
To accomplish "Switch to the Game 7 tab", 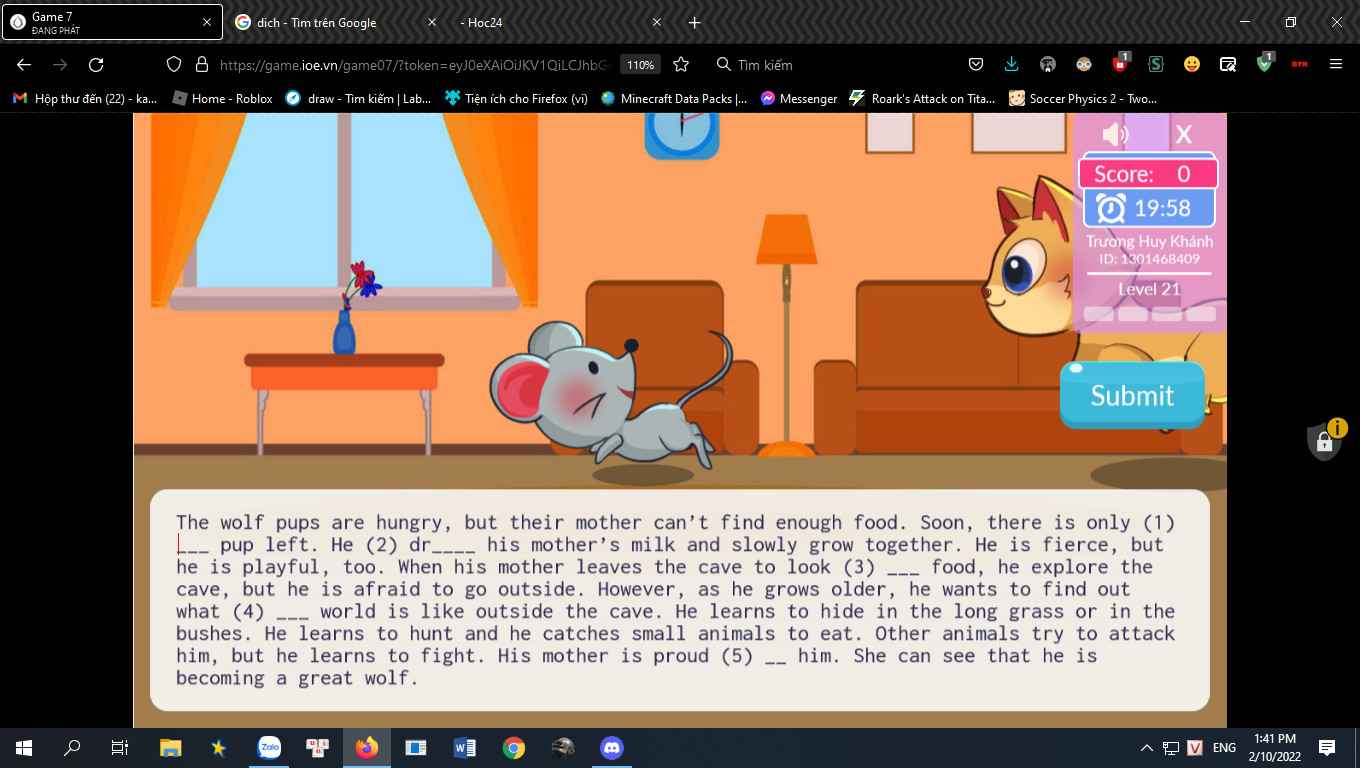I will pos(112,22).
